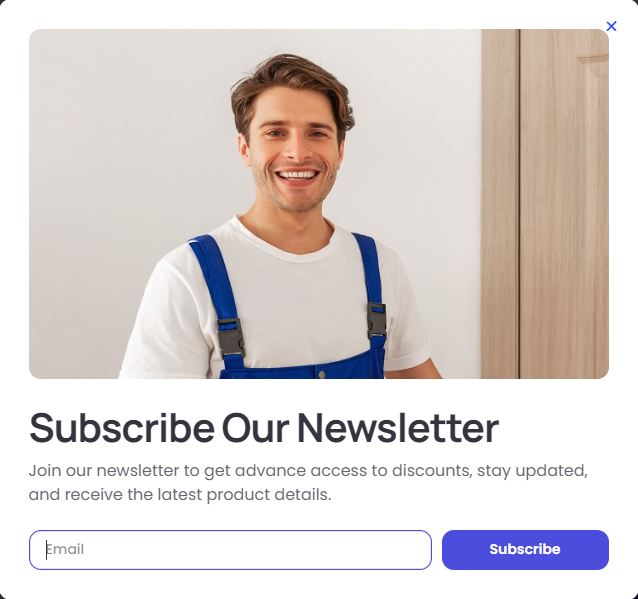Image resolution: width=638 pixels, height=599 pixels.
Task: Click the blinking text cursor in Email
Action: coord(46,550)
